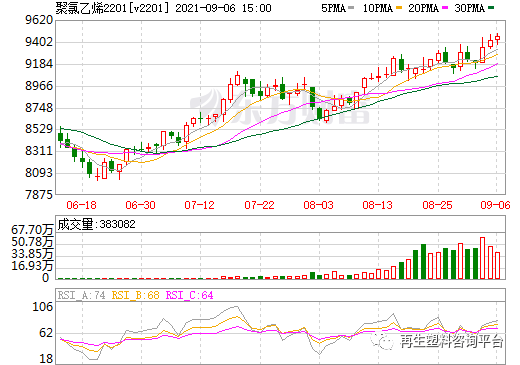
Task: Click the 9620 price axis label
Action: click(39, 20)
